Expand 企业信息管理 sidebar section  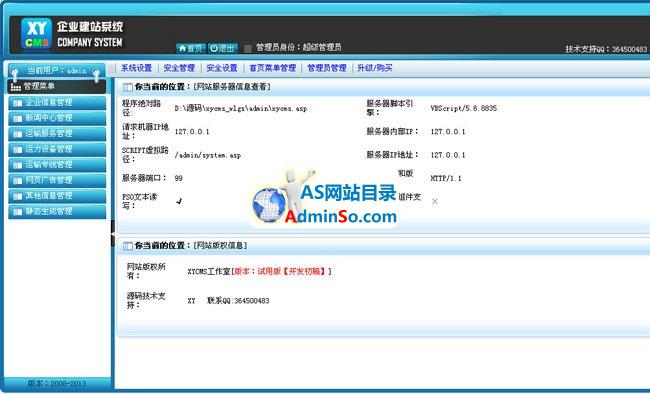57,103
